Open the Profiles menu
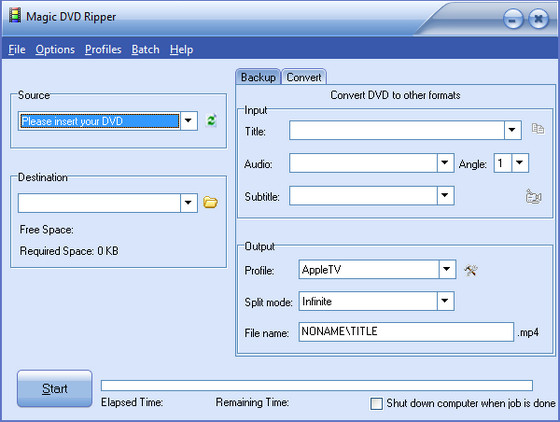The height and width of the screenshot is (422, 560). [x=103, y=49]
